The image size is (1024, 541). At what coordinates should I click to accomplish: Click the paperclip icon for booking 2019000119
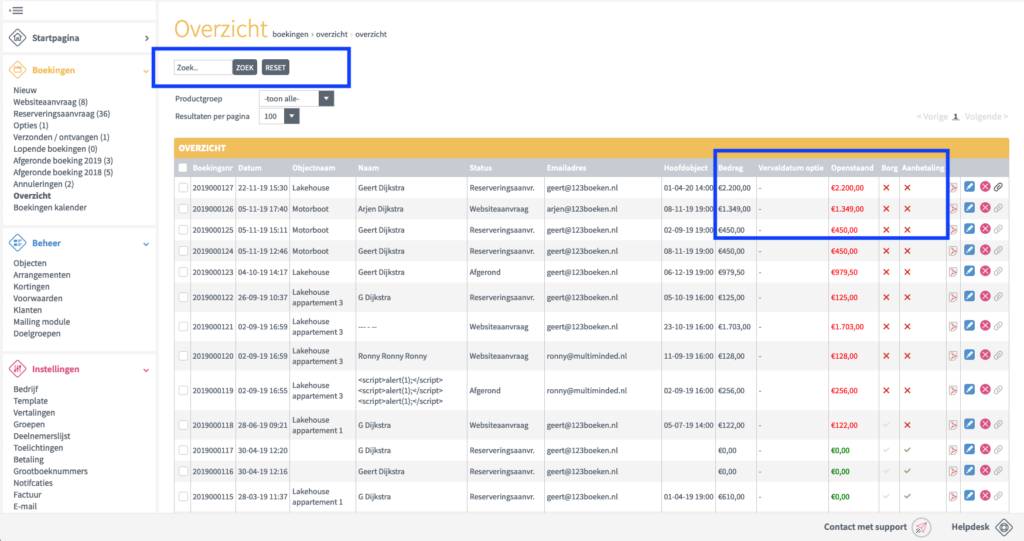click(999, 390)
